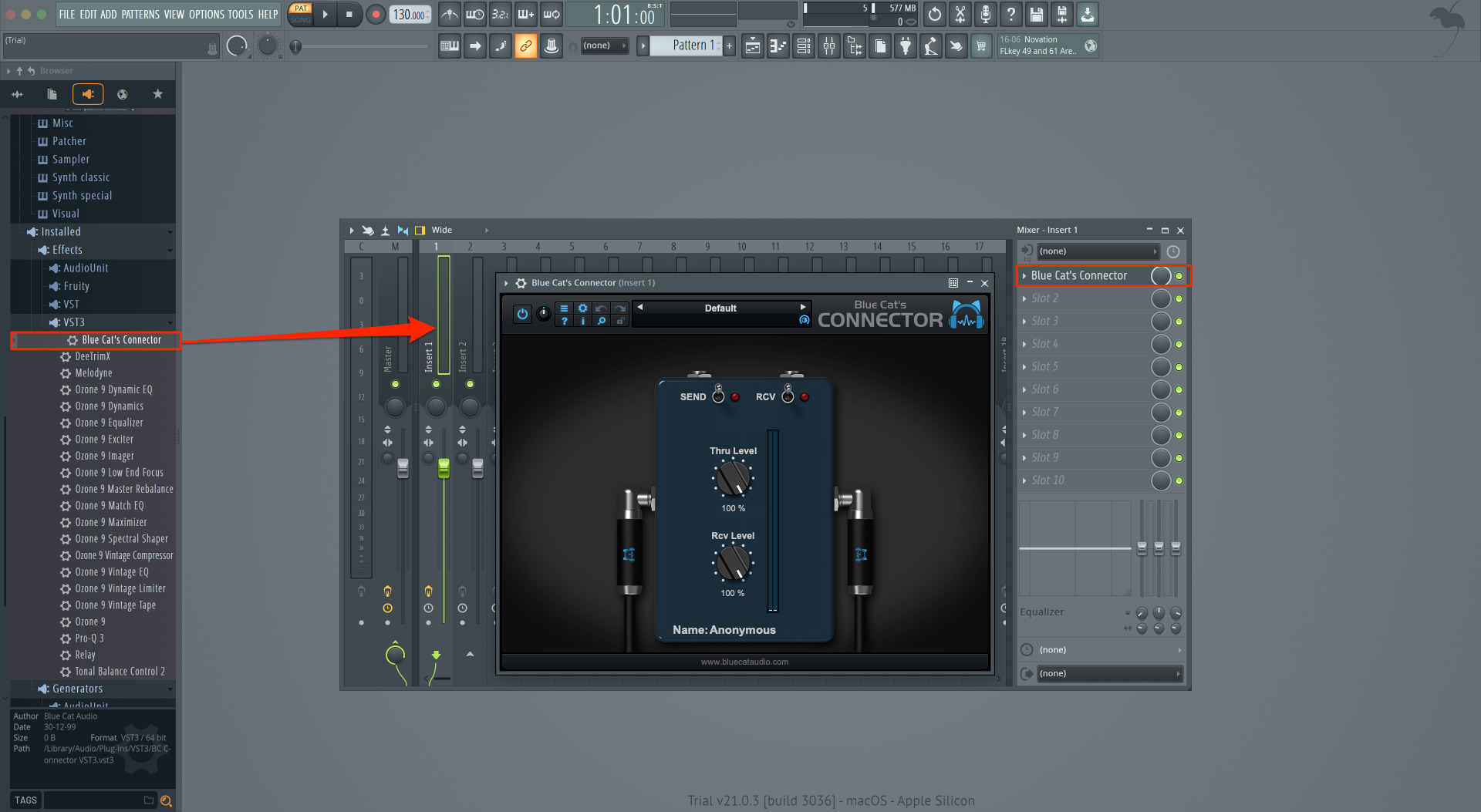Mute the Master mixer track green LED
This screenshot has height=812, width=1481.
pyautogui.click(x=395, y=384)
